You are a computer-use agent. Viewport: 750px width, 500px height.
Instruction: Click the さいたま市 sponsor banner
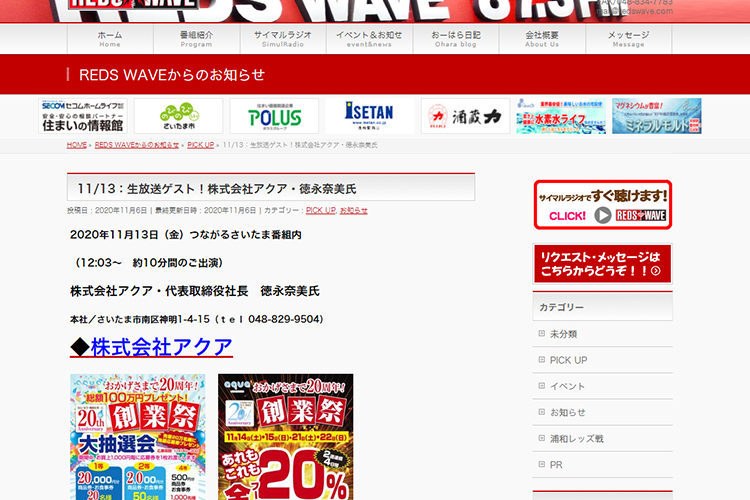point(178,116)
